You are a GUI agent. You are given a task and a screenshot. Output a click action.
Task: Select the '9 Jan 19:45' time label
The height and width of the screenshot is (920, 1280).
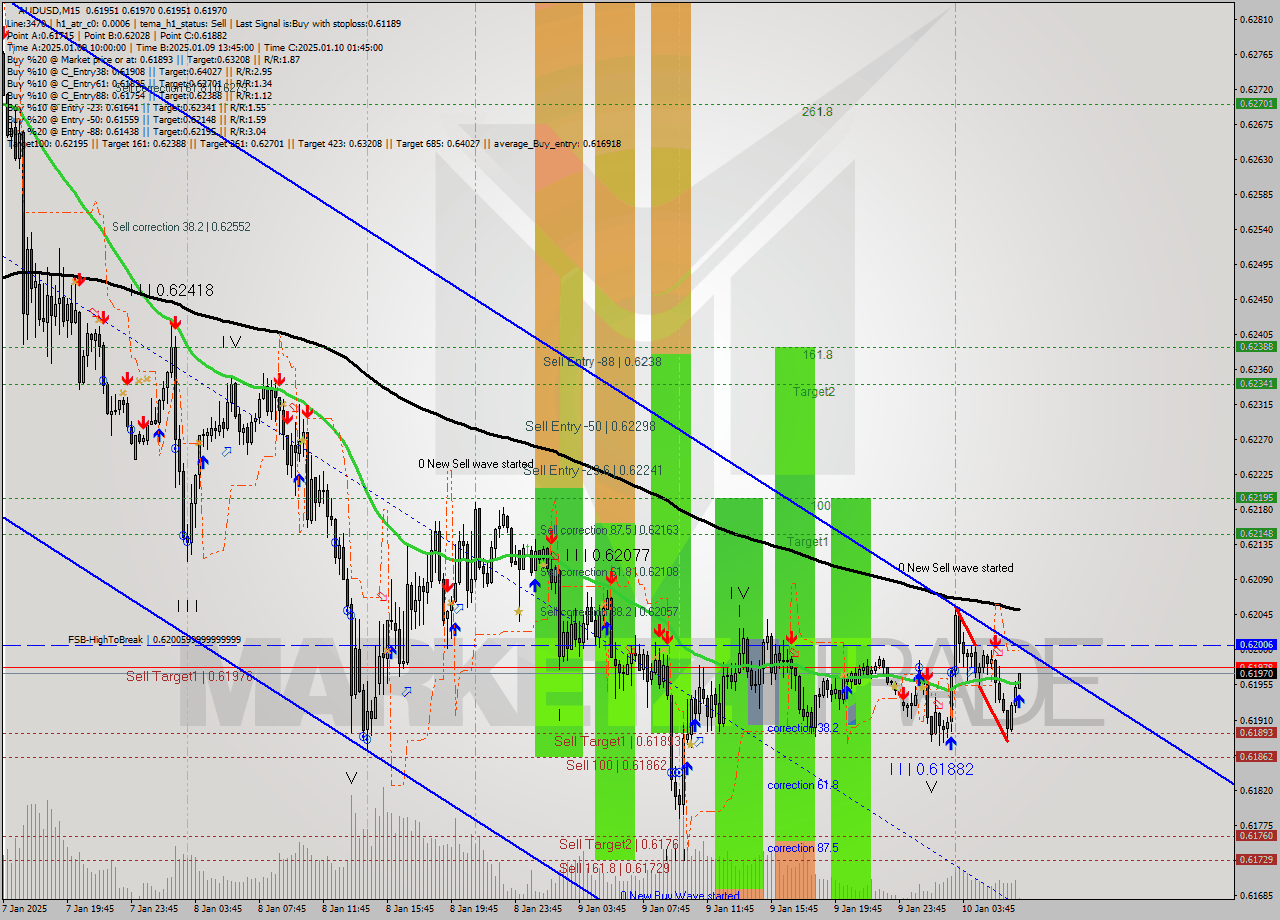pos(858,909)
